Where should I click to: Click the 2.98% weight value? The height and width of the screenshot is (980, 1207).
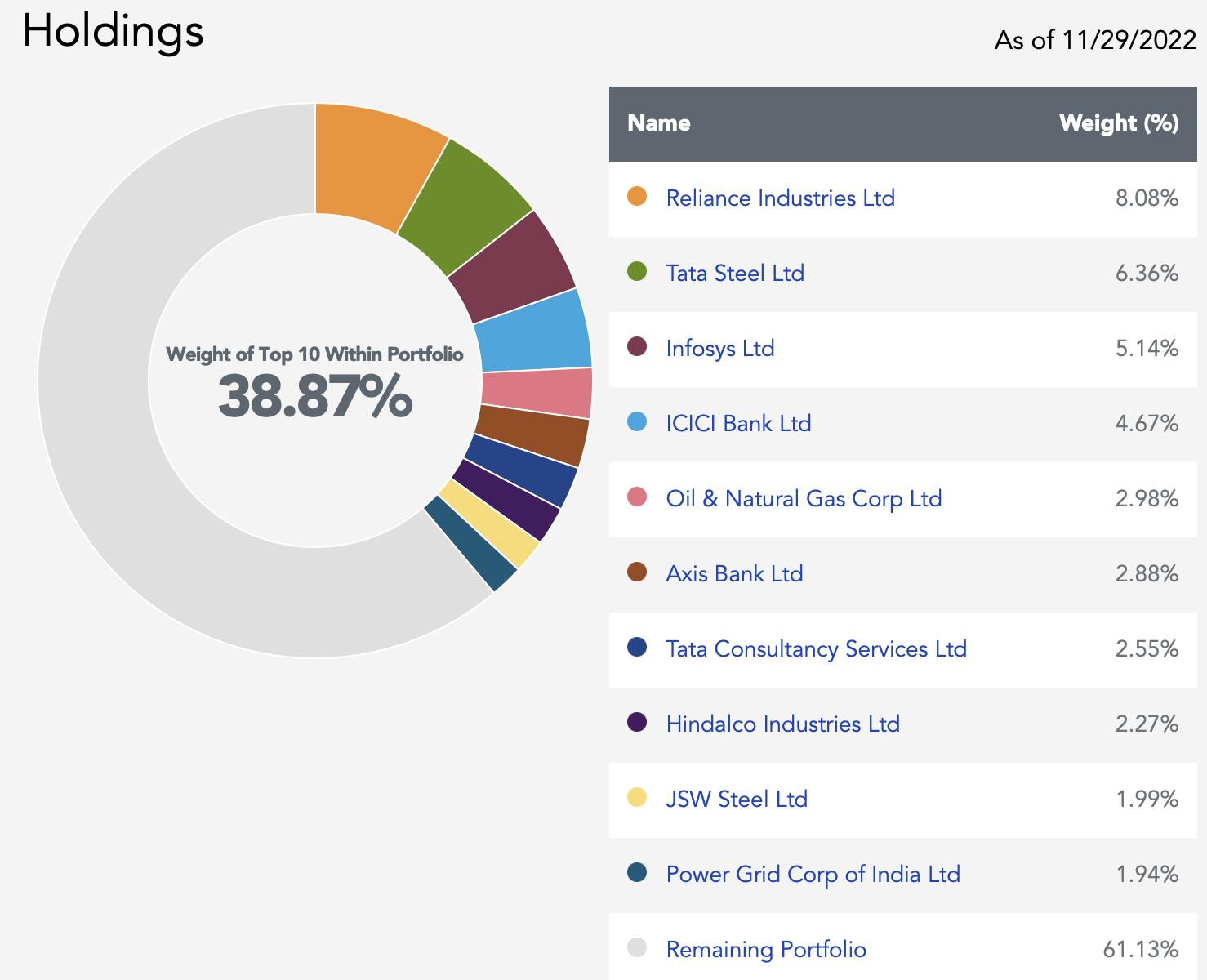[1147, 499]
